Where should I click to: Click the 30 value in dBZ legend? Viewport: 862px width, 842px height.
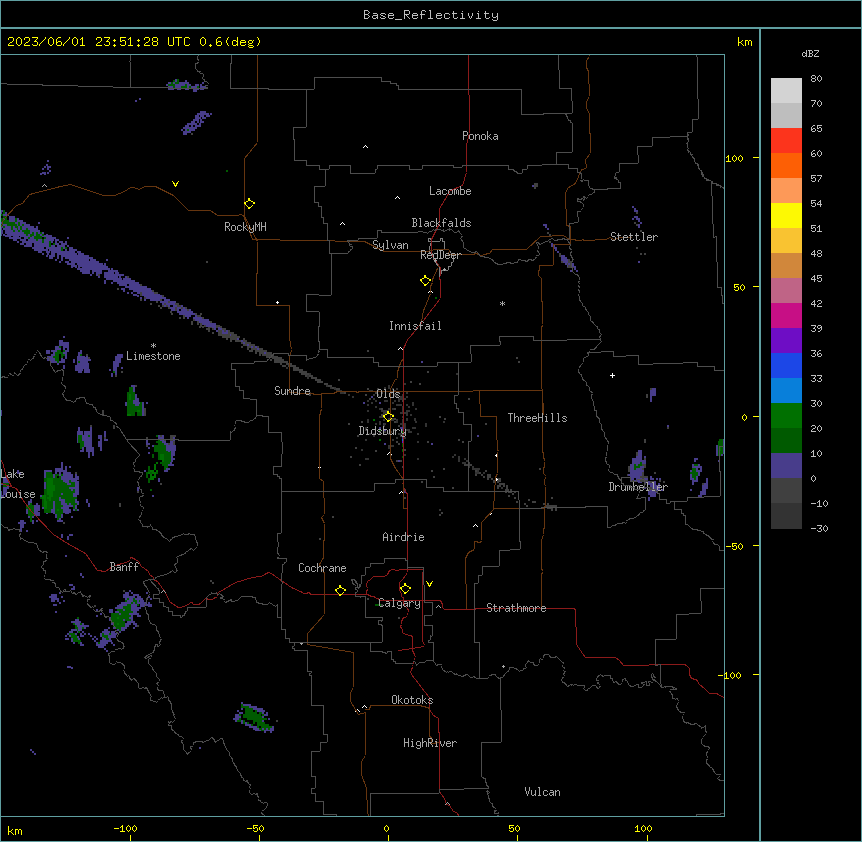(816, 403)
